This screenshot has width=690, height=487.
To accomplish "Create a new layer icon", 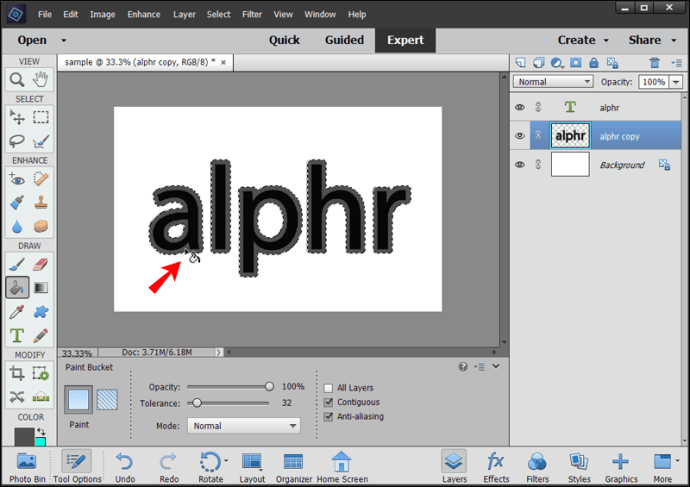I will (x=520, y=63).
